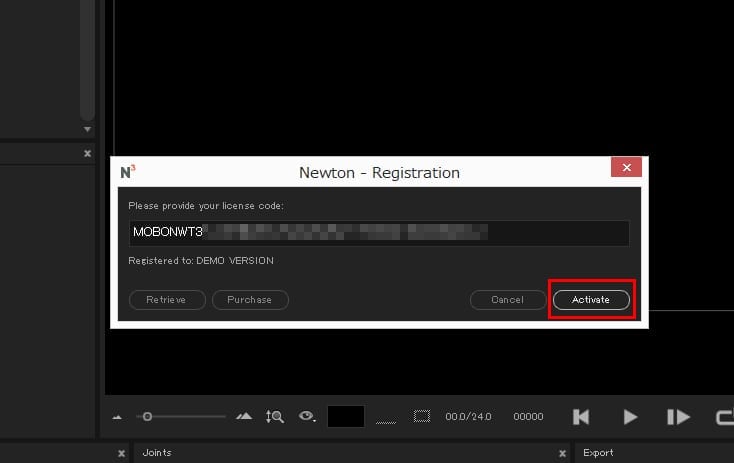734x463 pixels.
Task: Select the Export panel header
Action: click(598, 453)
